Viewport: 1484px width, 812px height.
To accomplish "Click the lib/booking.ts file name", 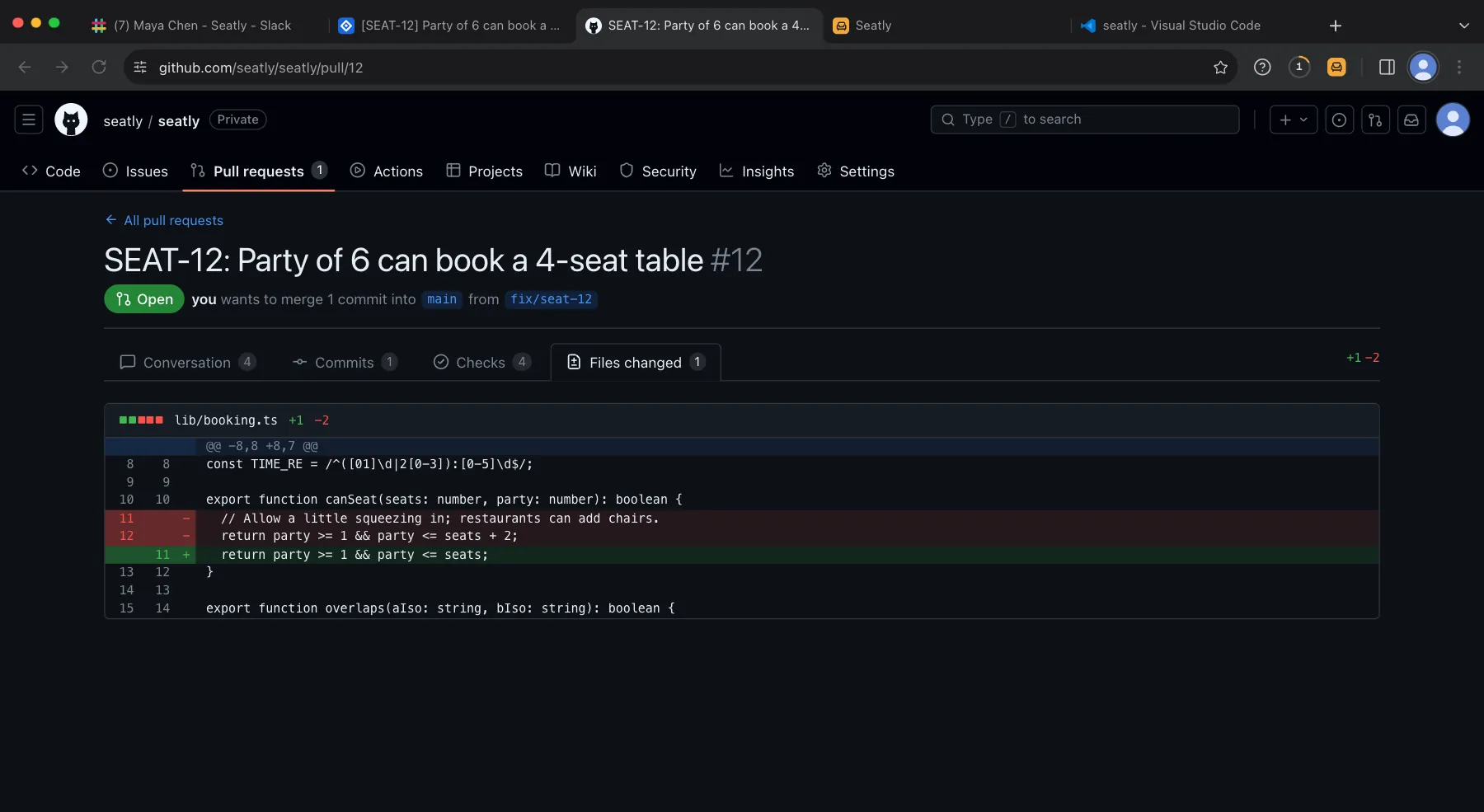I will 226,420.
